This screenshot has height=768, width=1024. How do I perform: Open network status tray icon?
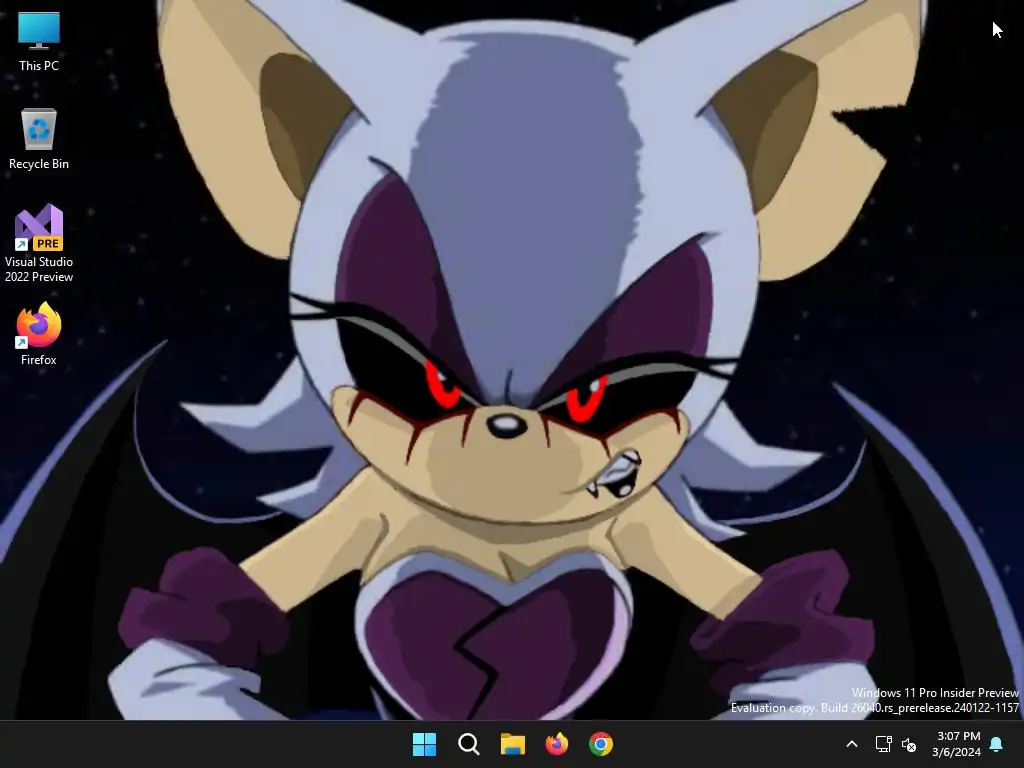pos(883,744)
